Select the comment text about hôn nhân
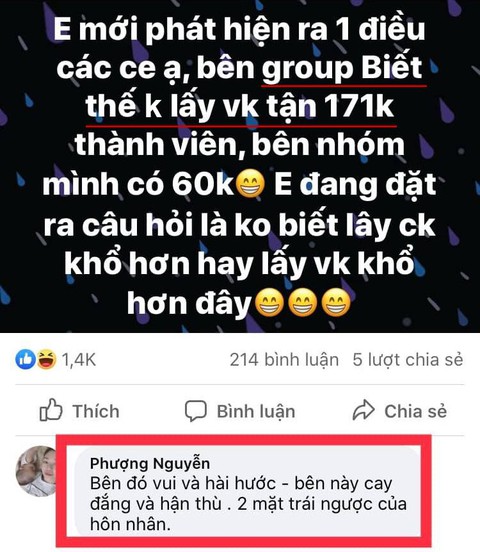The height and width of the screenshot is (552, 480). (248, 504)
